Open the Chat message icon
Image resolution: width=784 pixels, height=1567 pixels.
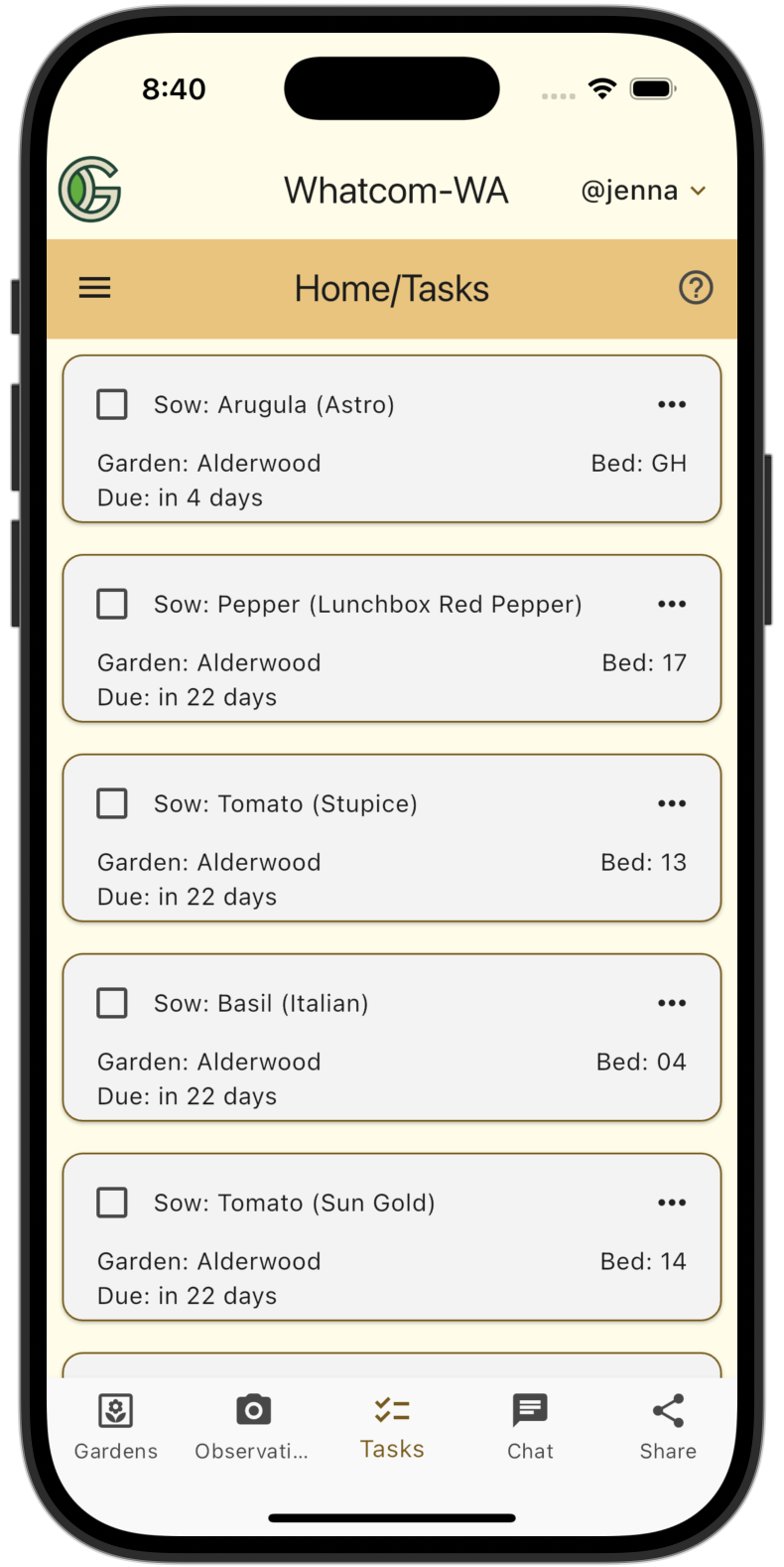click(530, 1410)
